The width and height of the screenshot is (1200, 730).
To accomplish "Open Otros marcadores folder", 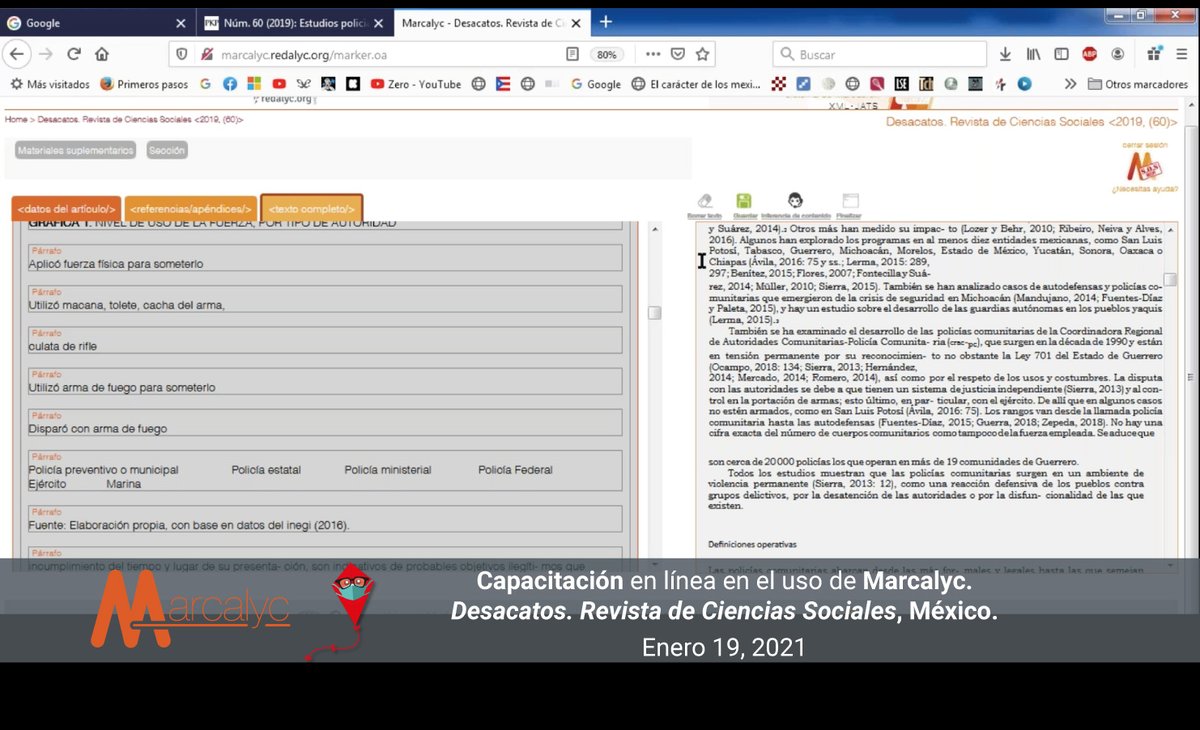I will tap(1138, 84).
